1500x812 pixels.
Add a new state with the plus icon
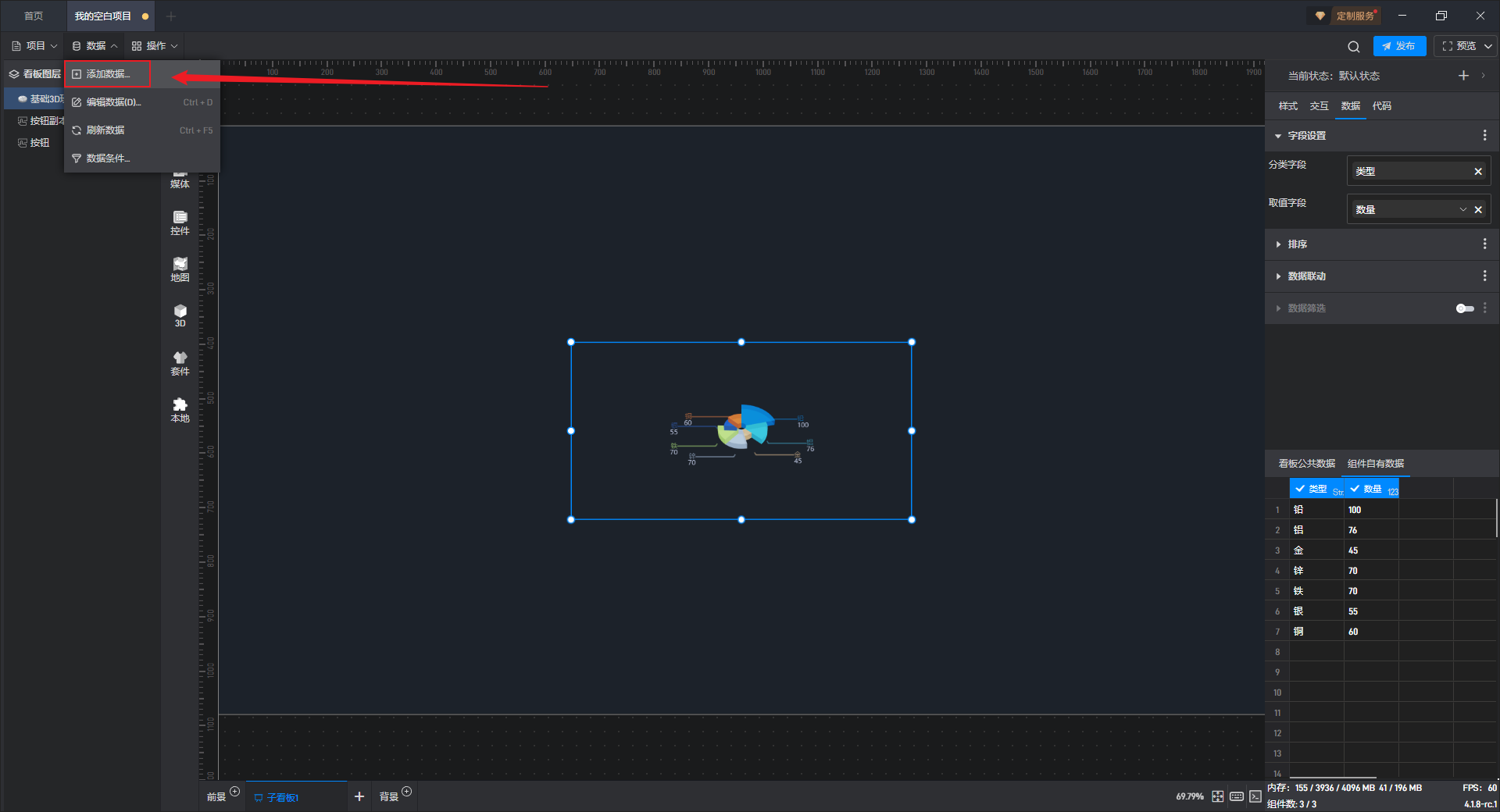[x=1463, y=76]
